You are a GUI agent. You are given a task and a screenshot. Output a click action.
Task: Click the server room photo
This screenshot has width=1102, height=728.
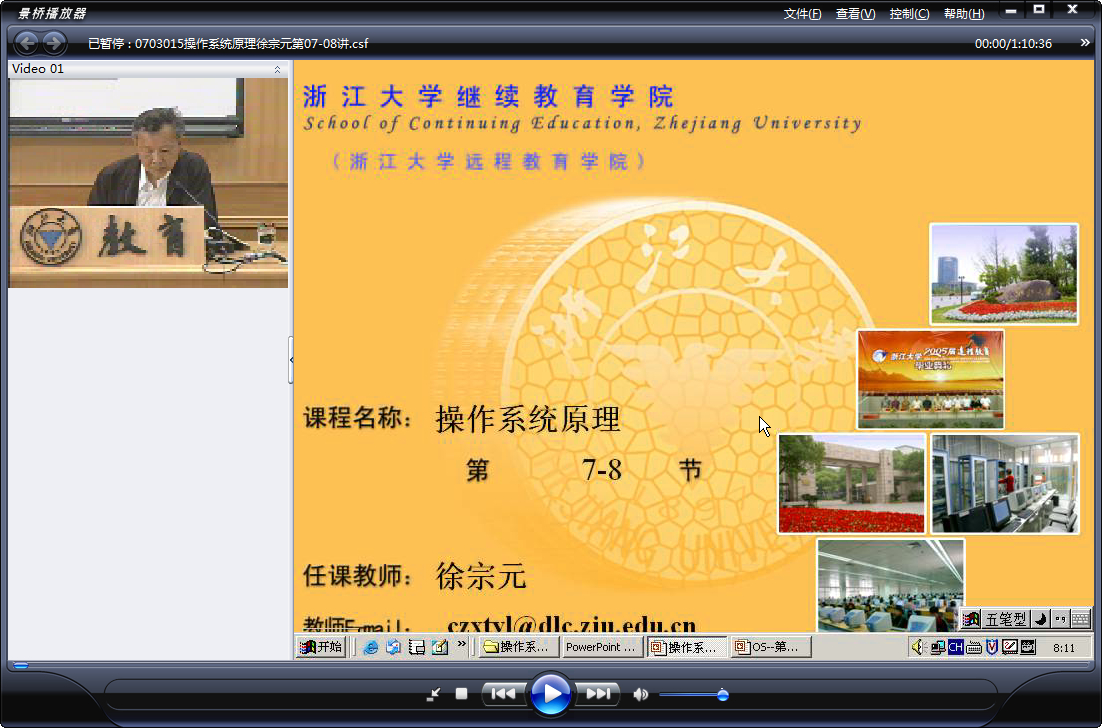coord(1005,483)
